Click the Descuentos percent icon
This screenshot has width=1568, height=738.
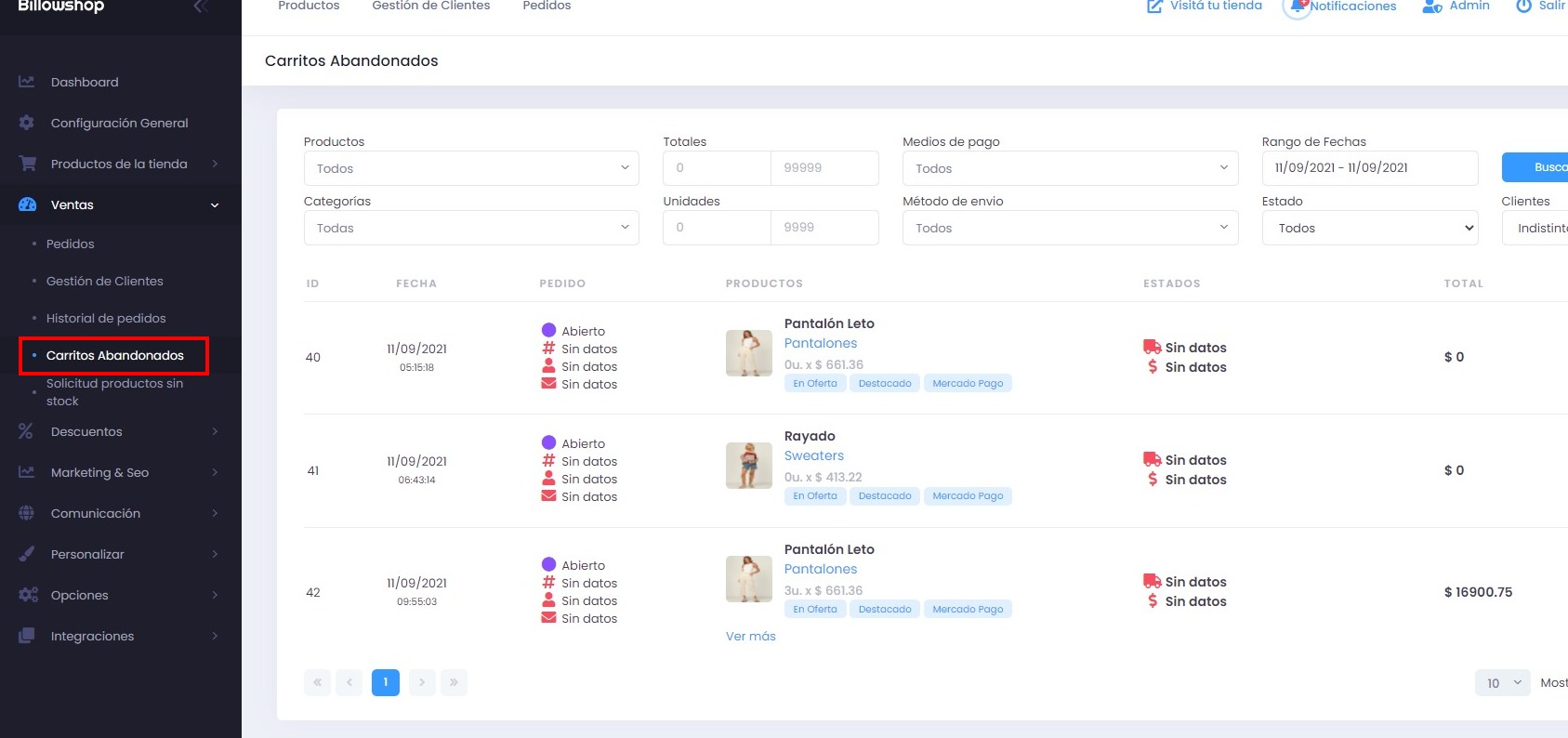click(x=26, y=431)
